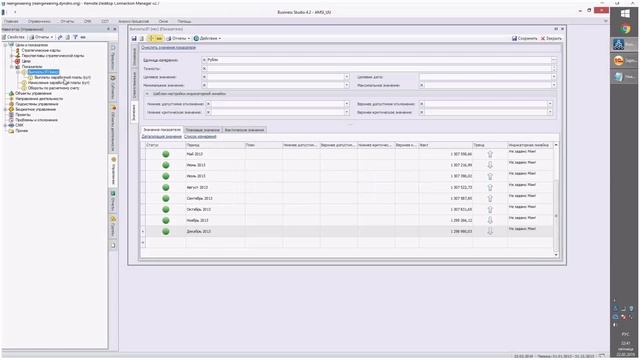Switch to the Плановые значения tab

coord(202,130)
